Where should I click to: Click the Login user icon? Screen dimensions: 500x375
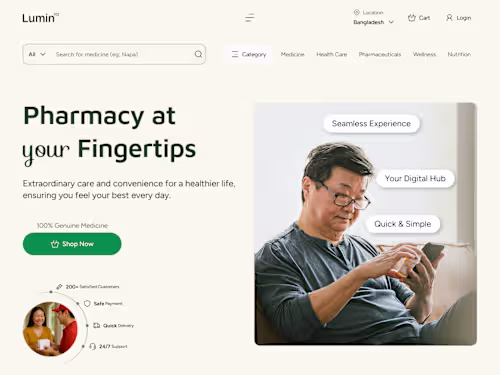(449, 18)
